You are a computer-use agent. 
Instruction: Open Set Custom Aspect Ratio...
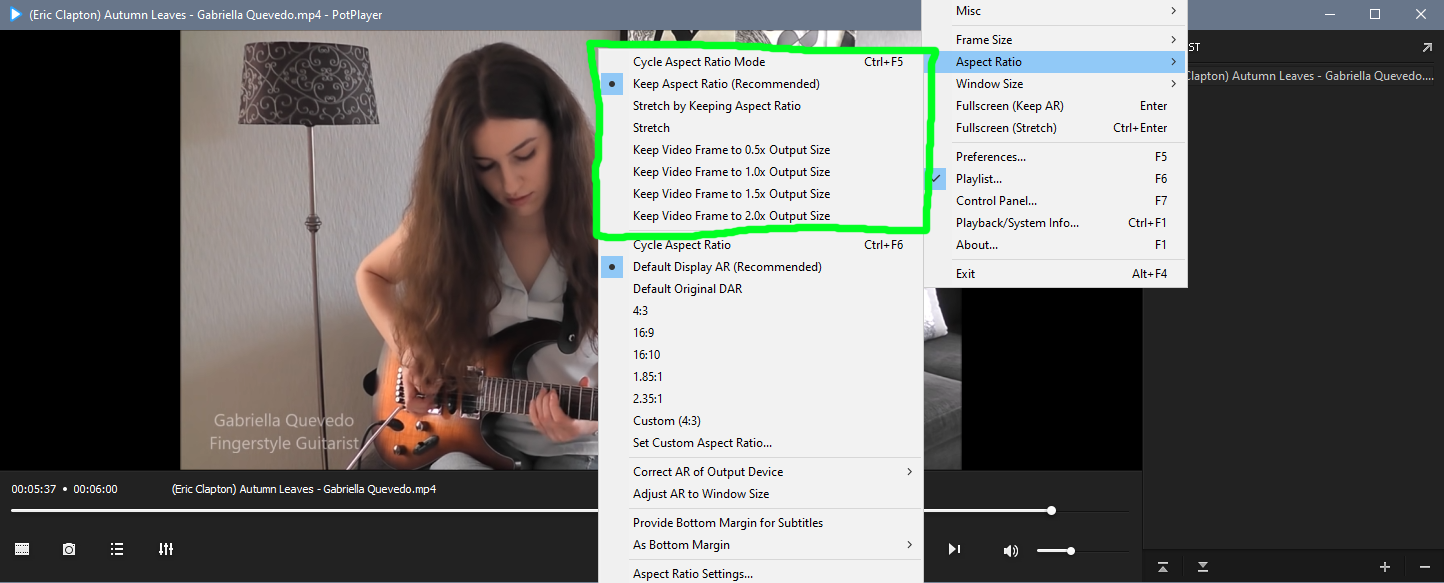pos(760,443)
